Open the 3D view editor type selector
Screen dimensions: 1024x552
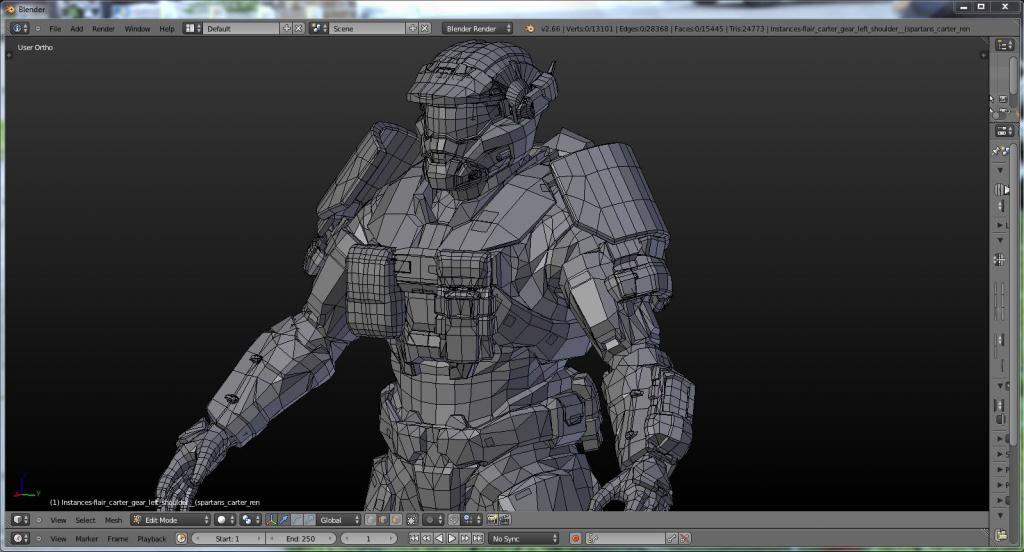(20, 520)
